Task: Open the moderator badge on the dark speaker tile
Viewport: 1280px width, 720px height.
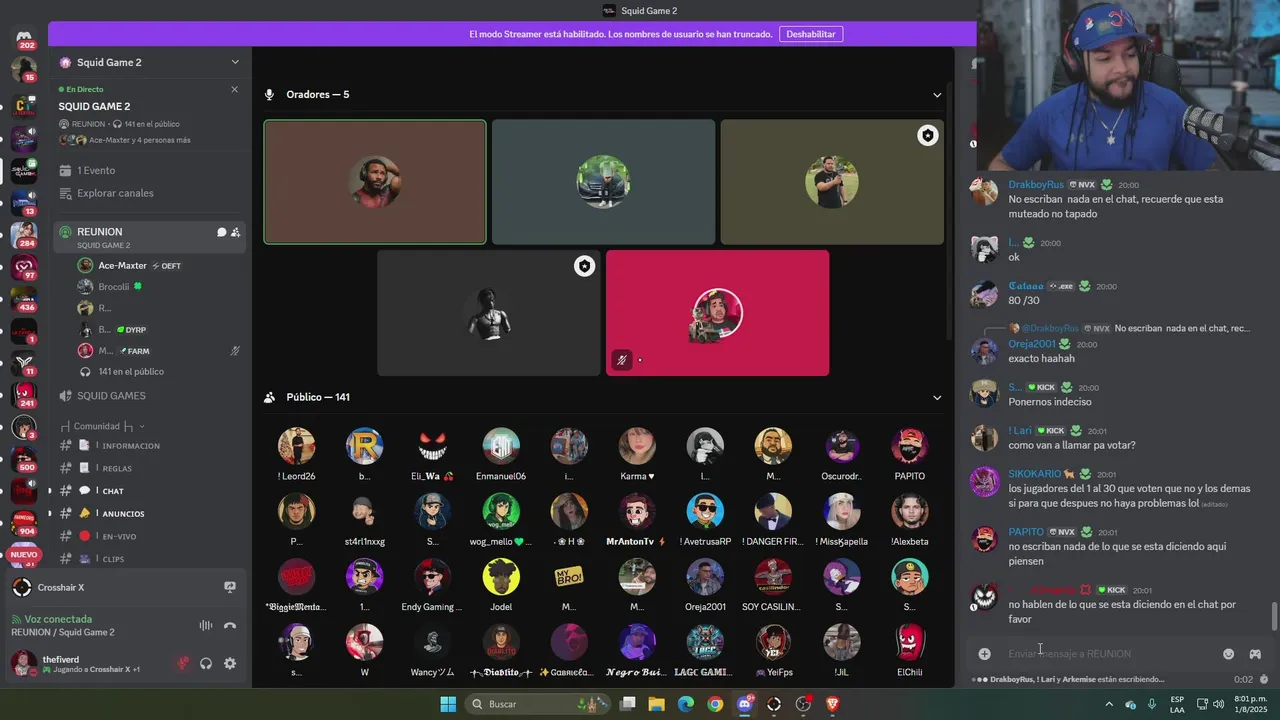Action: pos(584,266)
